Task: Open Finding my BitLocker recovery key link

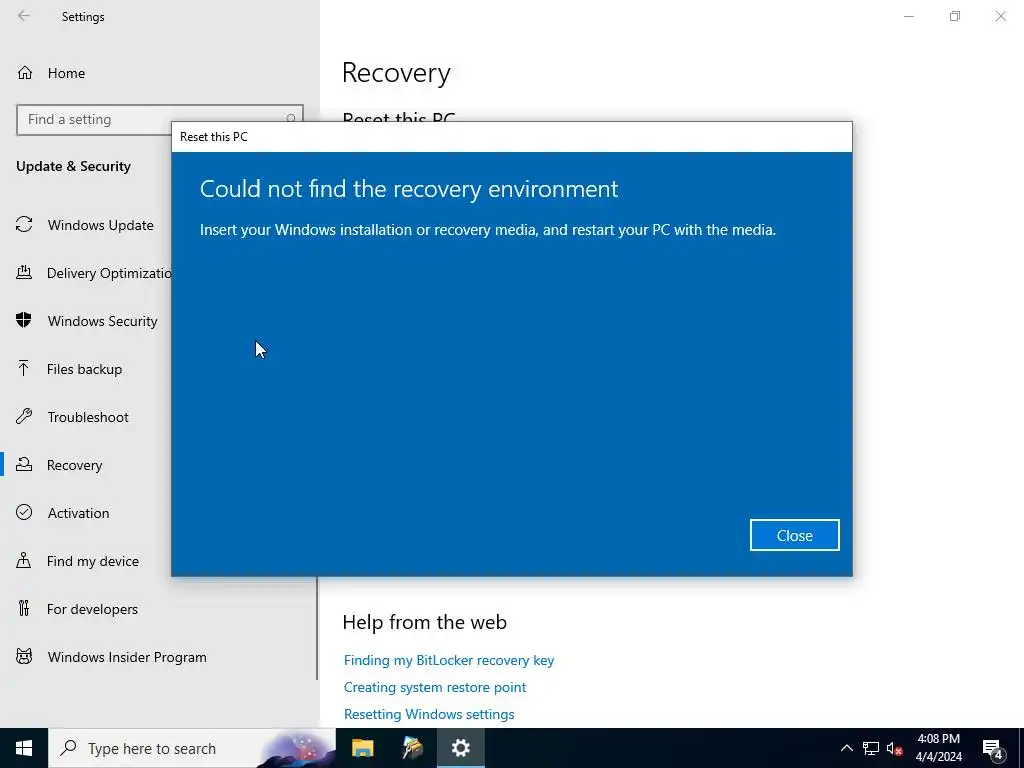Action: click(449, 660)
